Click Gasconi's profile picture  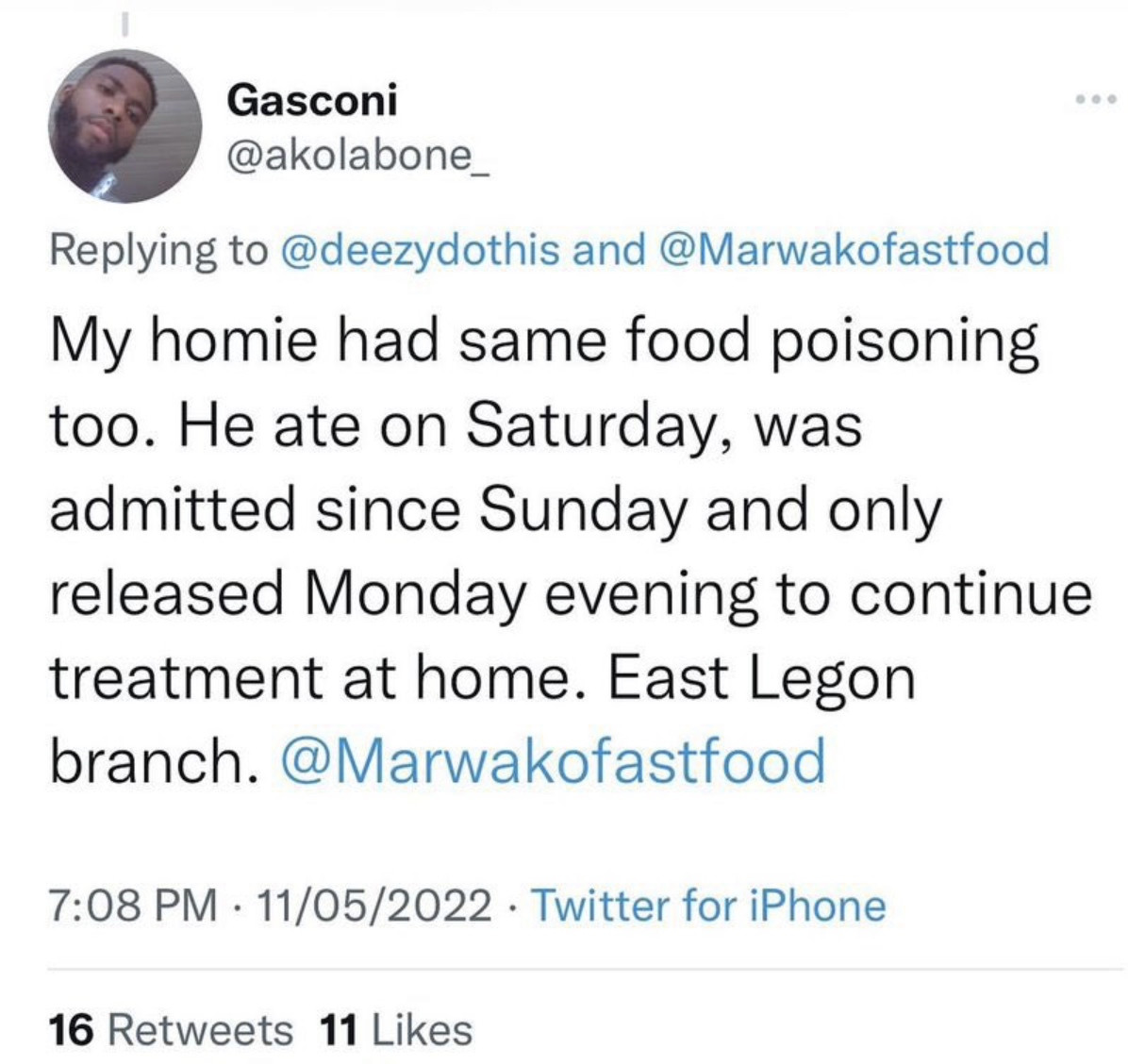(x=124, y=125)
